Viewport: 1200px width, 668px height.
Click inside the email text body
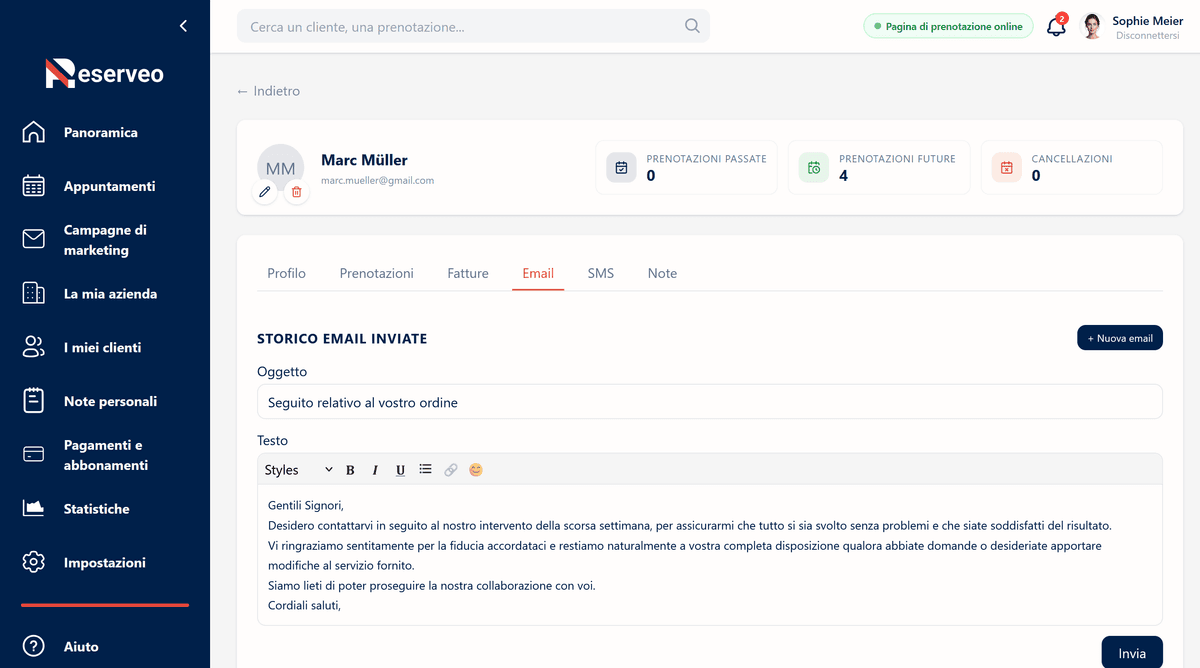pos(710,555)
